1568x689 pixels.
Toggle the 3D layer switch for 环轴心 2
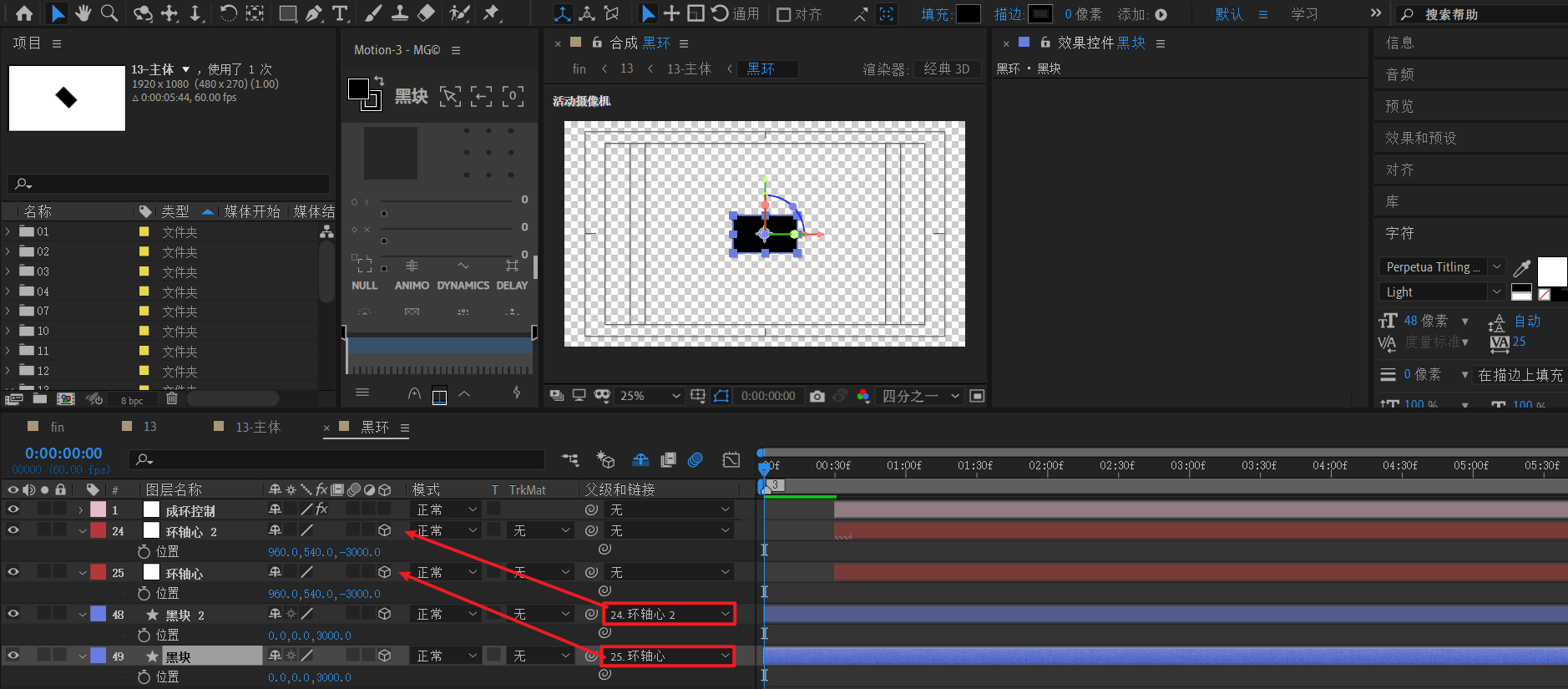[384, 530]
